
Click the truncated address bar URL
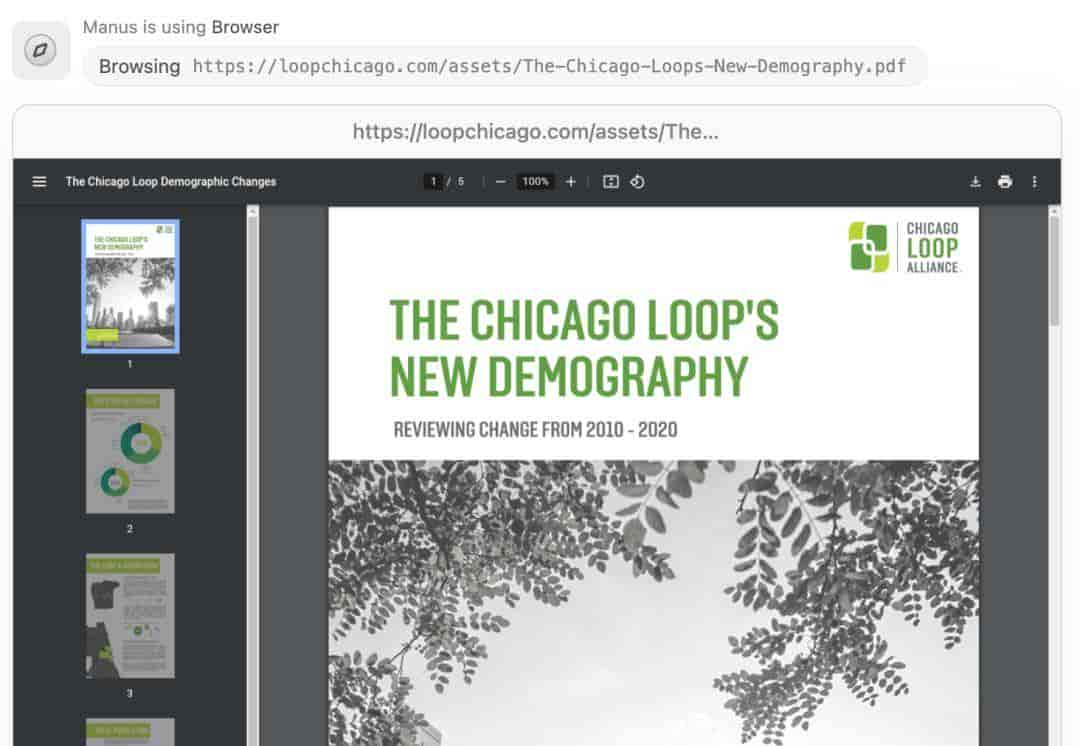[x=536, y=132]
